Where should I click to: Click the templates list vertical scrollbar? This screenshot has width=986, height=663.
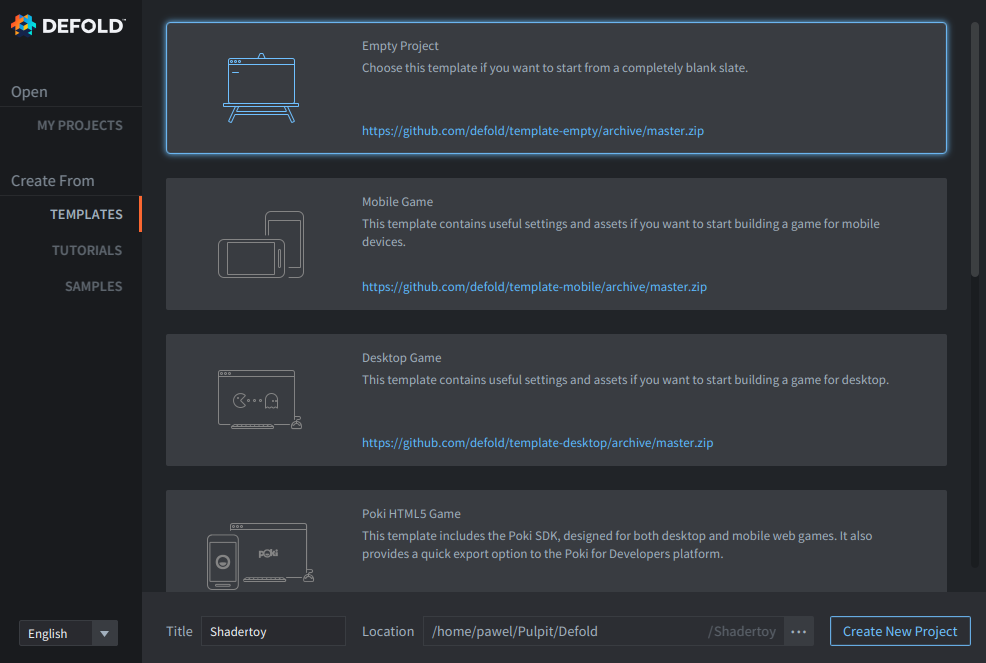(975, 150)
